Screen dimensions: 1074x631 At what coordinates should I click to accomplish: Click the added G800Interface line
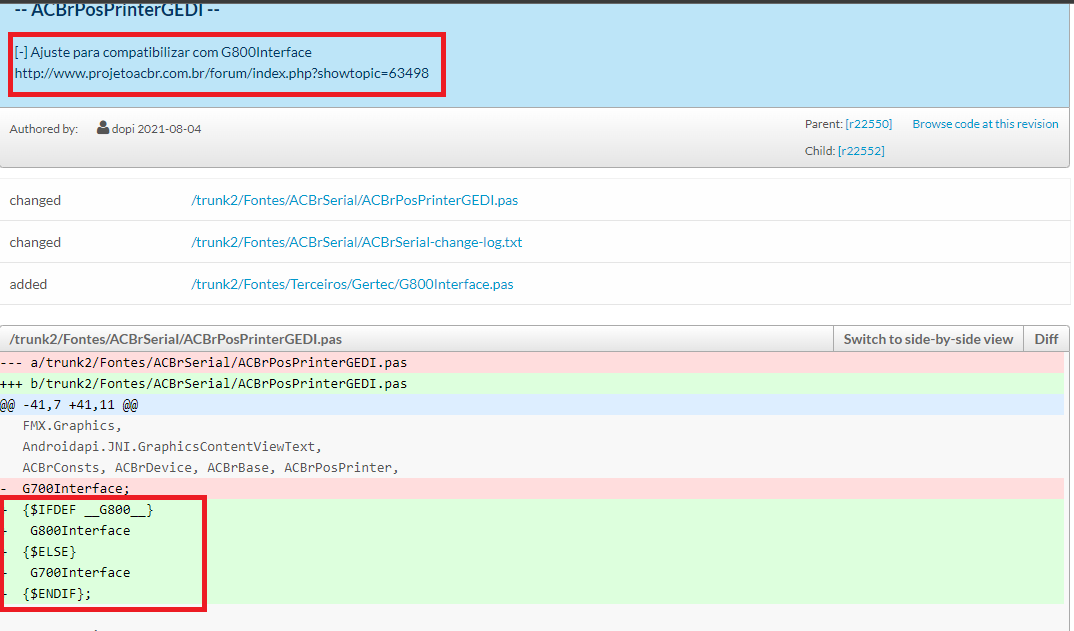(x=532, y=530)
